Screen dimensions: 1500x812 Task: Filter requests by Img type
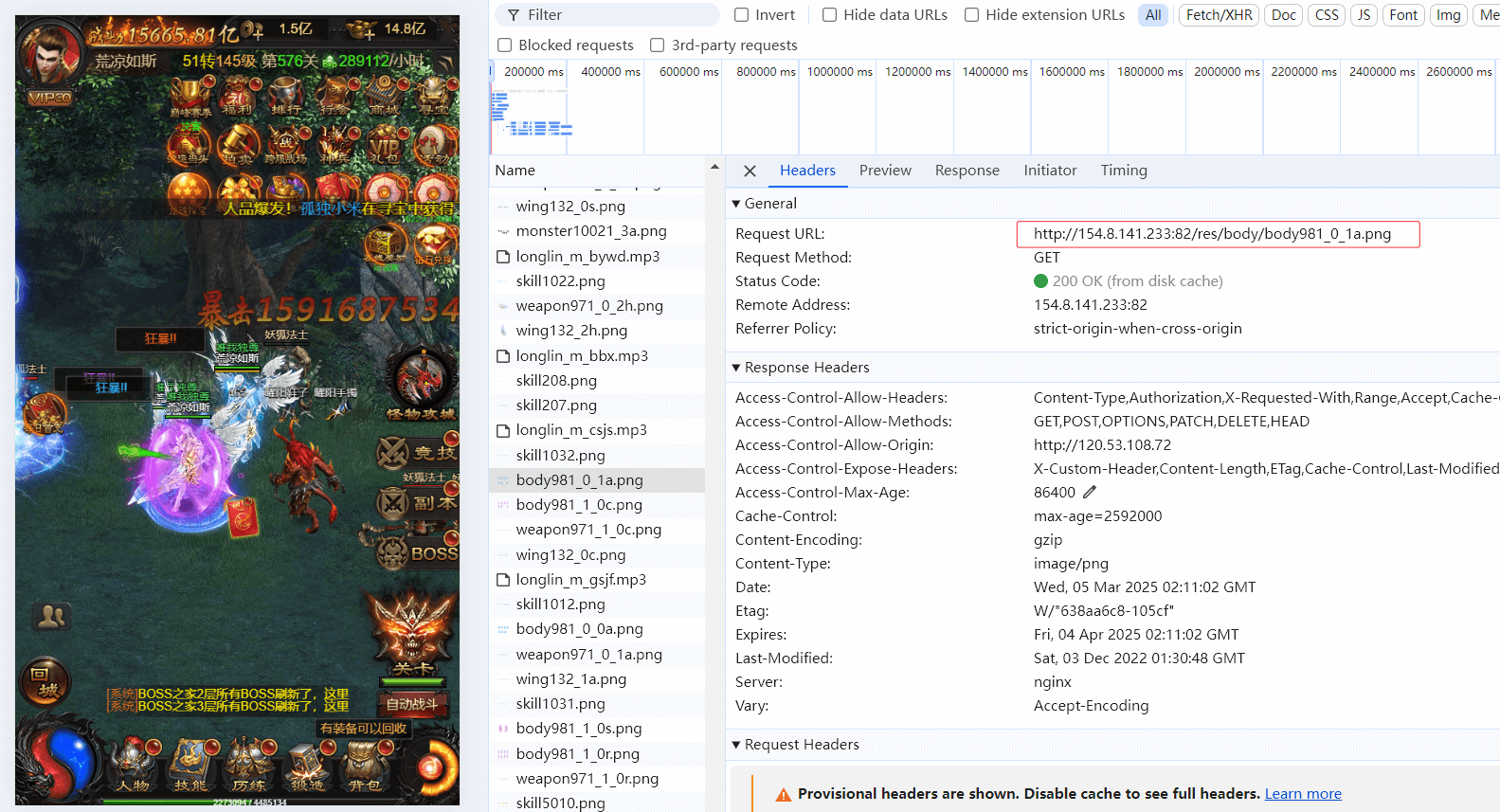pyautogui.click(x=1448, y=15)
